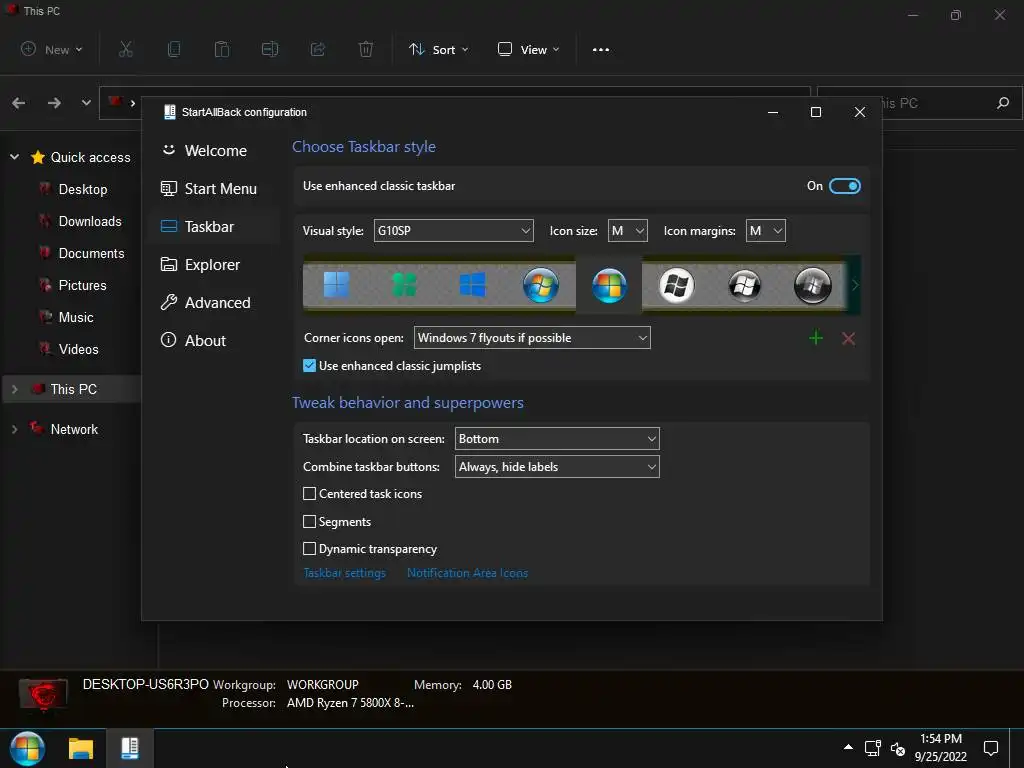
Task: Open the Notification Area Icons link
Action: [468, 573]
